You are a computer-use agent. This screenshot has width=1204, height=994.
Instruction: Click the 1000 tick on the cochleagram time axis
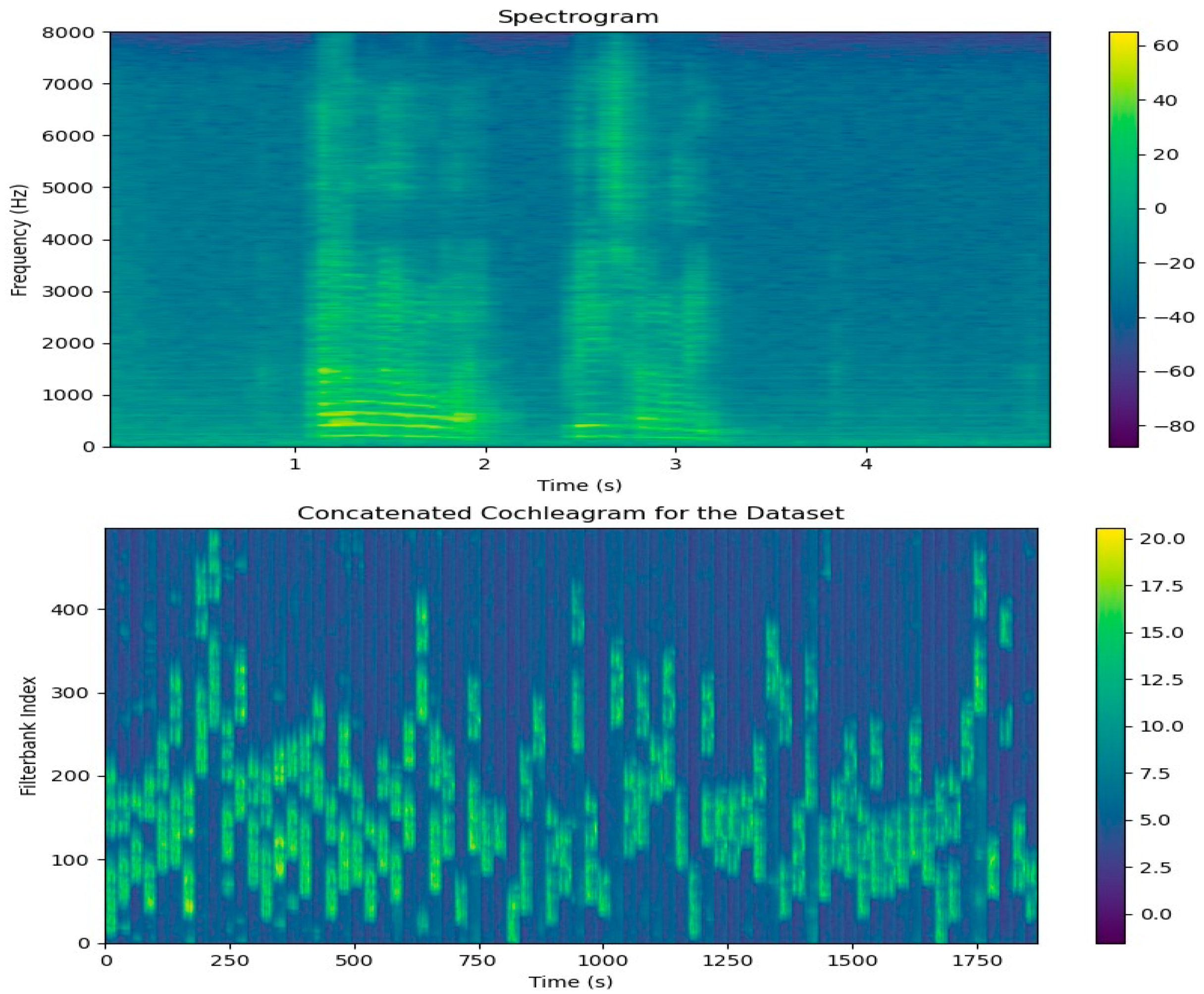[x=603, y=960]
